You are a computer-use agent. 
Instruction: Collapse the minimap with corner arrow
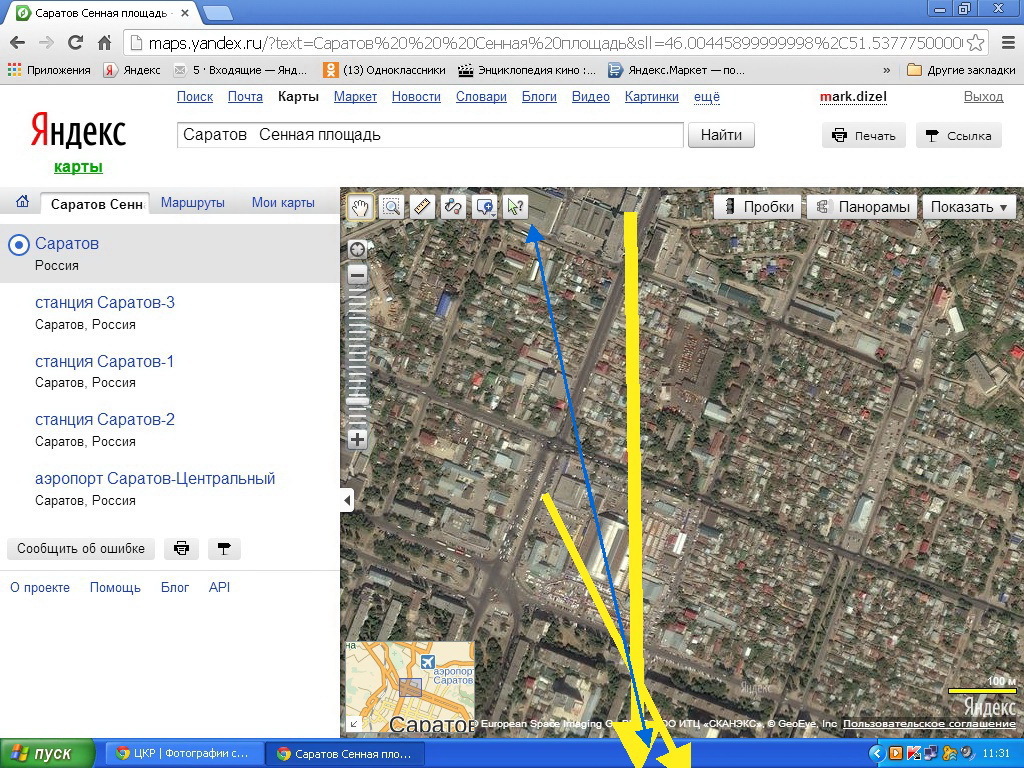click(x=353, y=724)
